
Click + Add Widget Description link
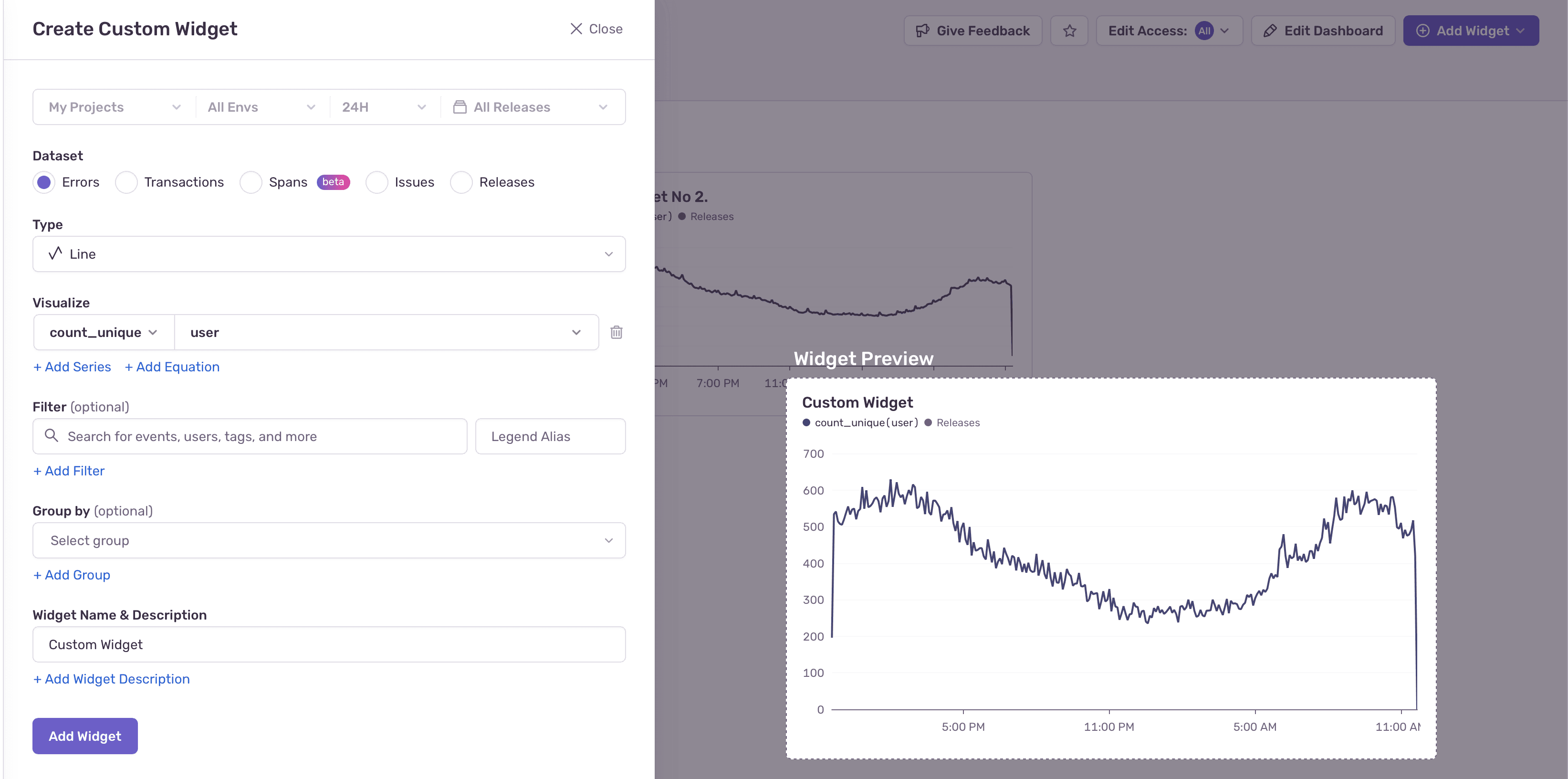tap(111, 679)
